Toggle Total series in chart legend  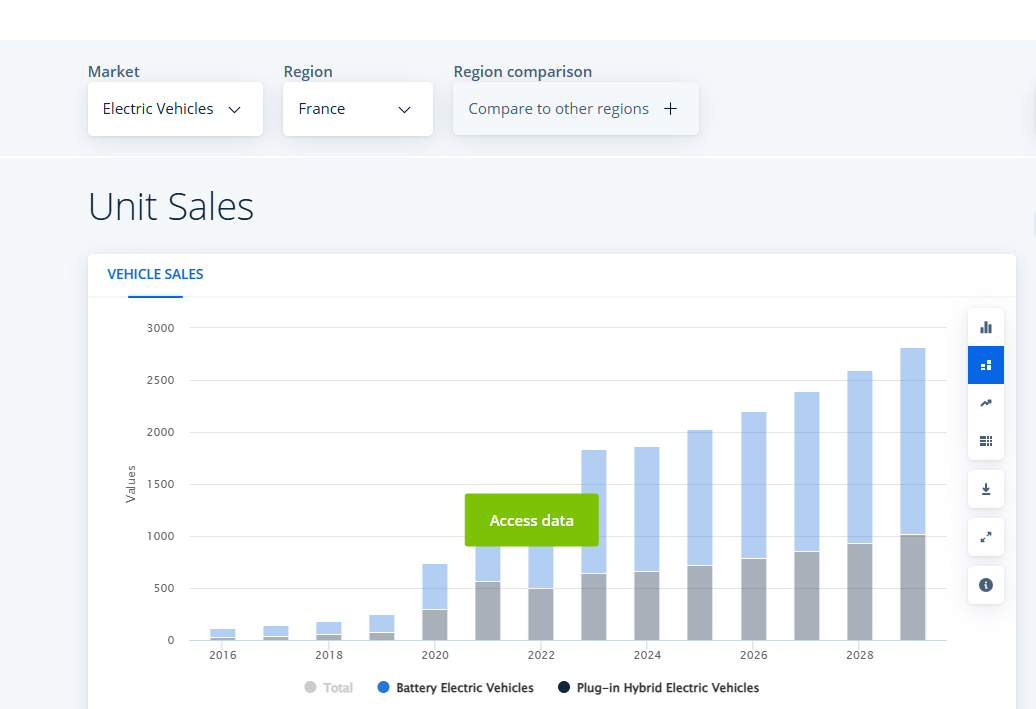tap(329, 688)
